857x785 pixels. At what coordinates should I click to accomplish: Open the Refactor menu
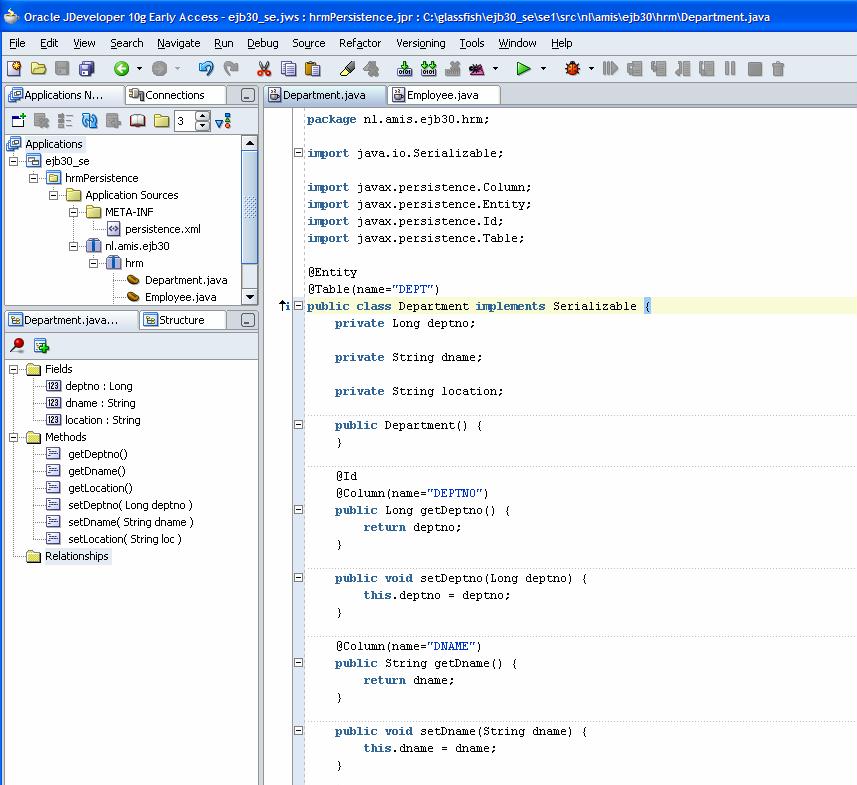point(359,43)
